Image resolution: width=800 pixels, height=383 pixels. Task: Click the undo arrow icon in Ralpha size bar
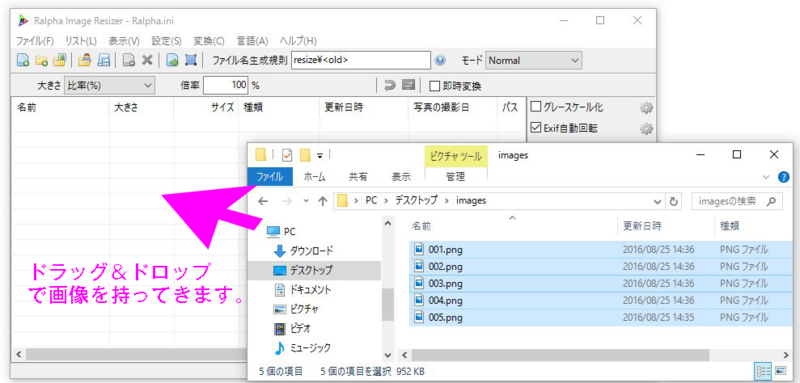(390, 86)
